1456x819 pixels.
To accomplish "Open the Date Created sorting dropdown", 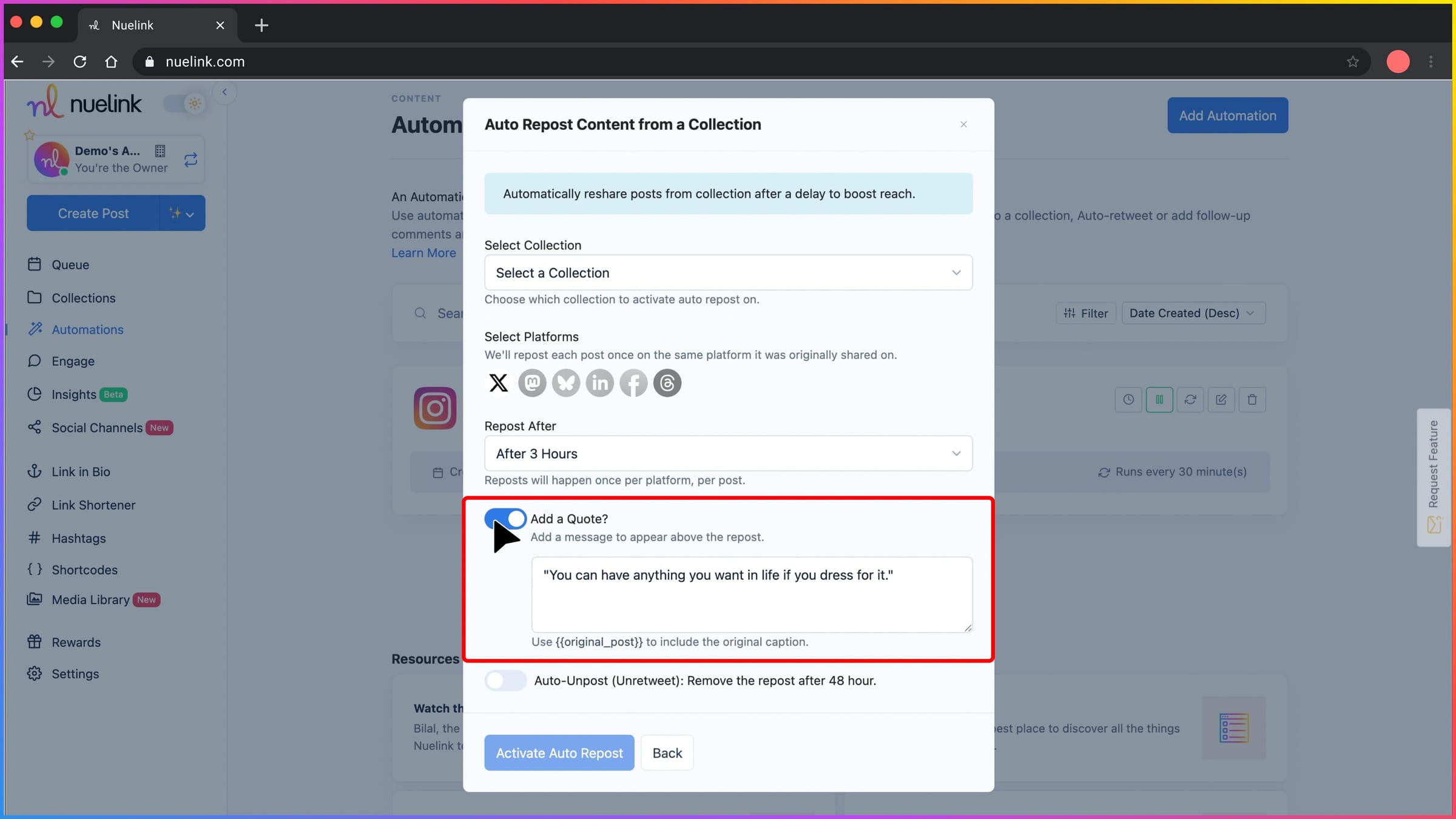I will (x=1193, y=312).
